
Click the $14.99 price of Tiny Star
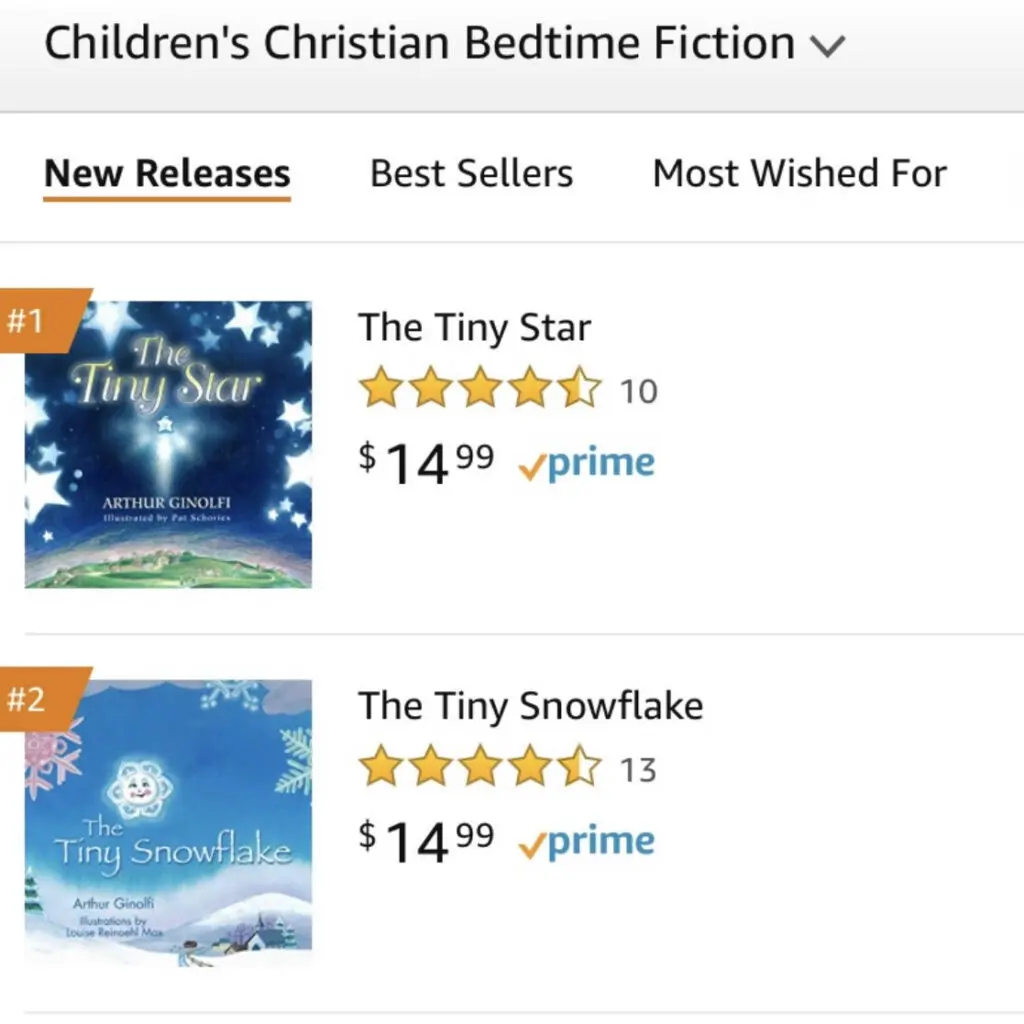point(426,462)
